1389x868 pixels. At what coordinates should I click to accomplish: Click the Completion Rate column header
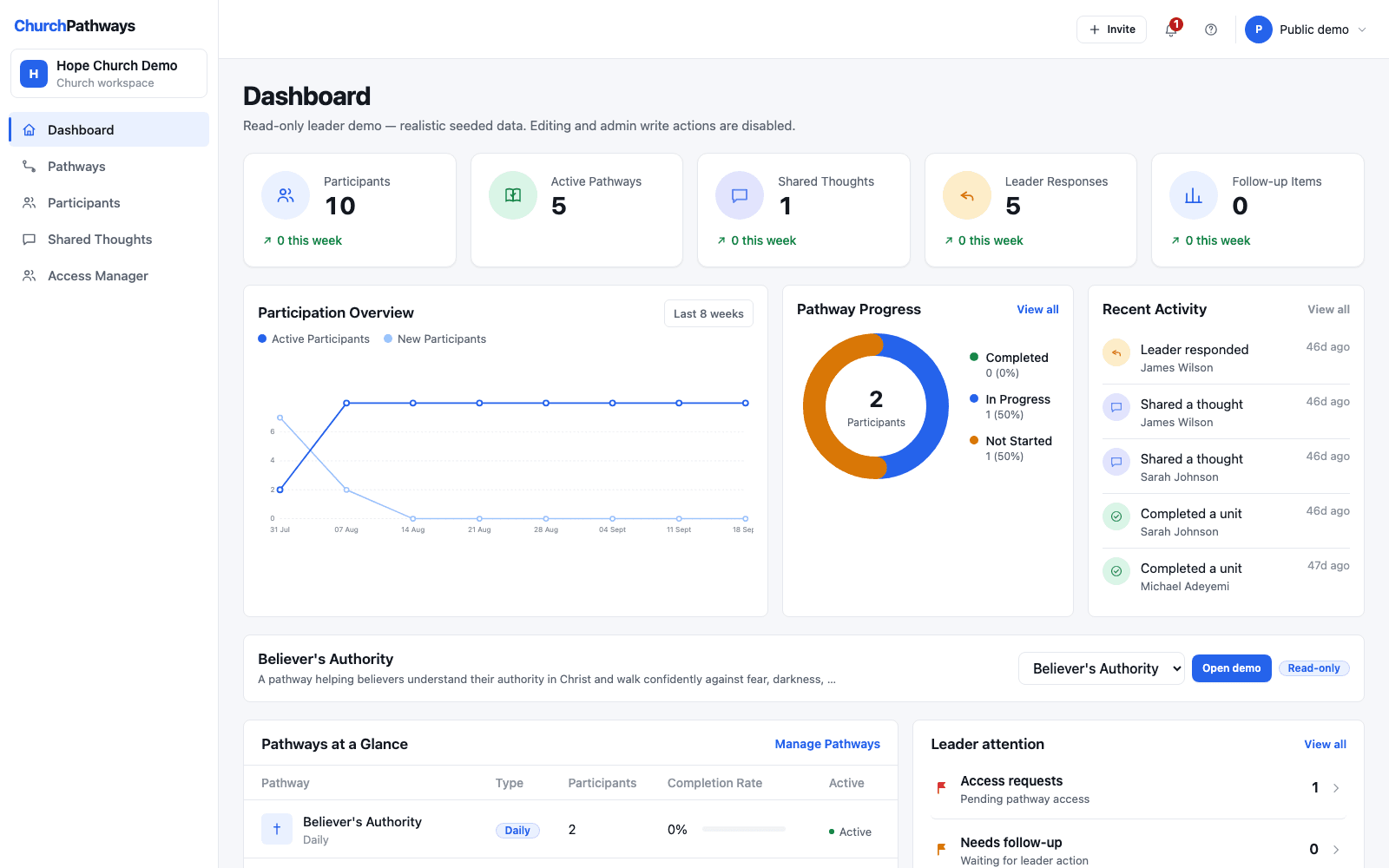(714, 783)
